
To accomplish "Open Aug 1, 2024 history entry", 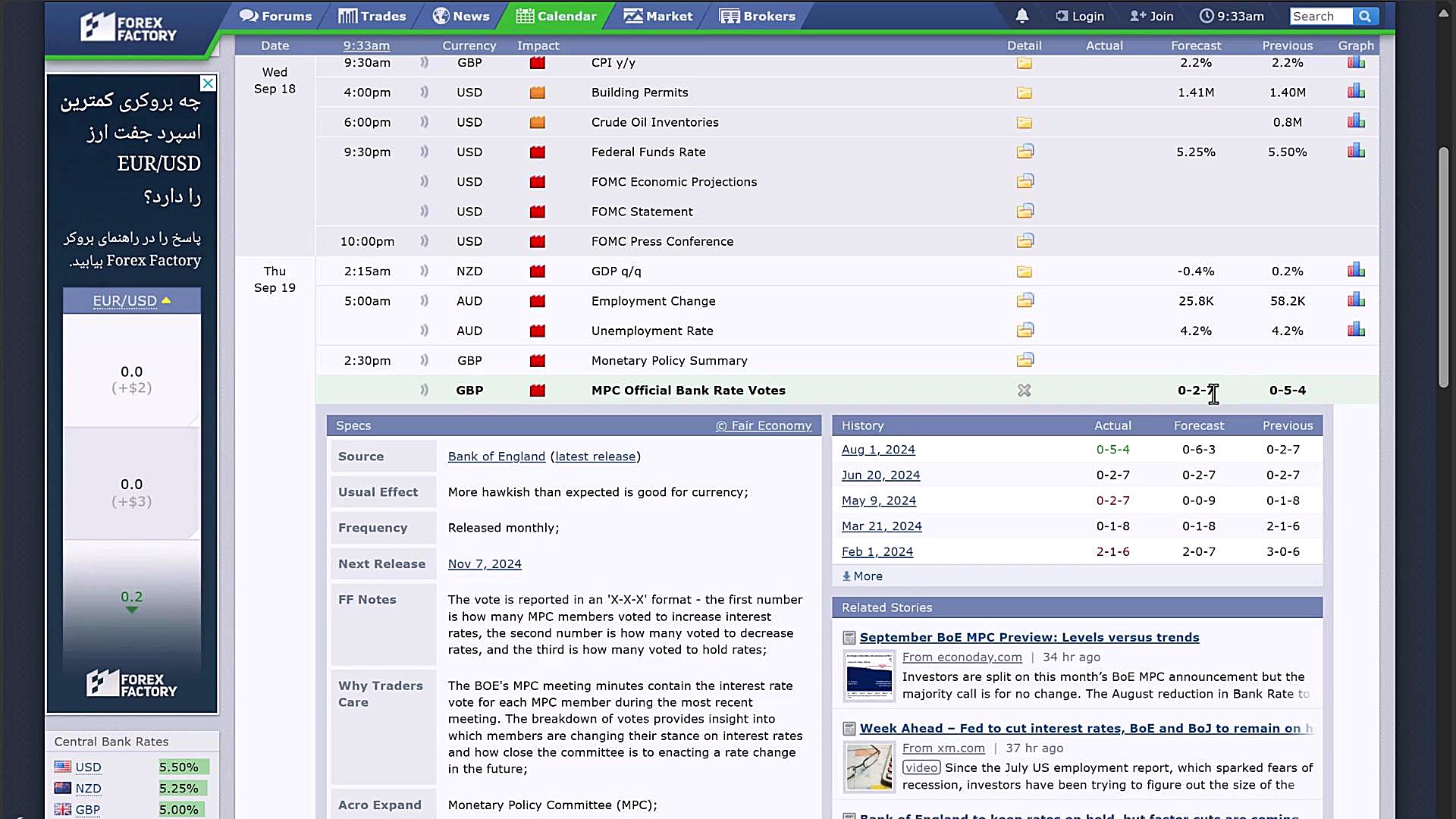I will (878, 450).
